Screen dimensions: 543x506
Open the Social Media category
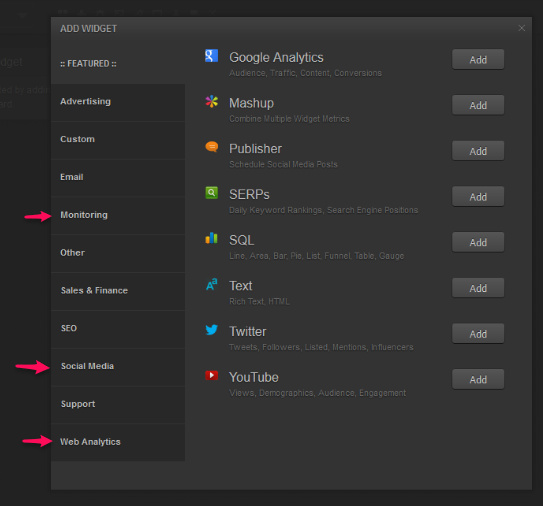[118, 366]
